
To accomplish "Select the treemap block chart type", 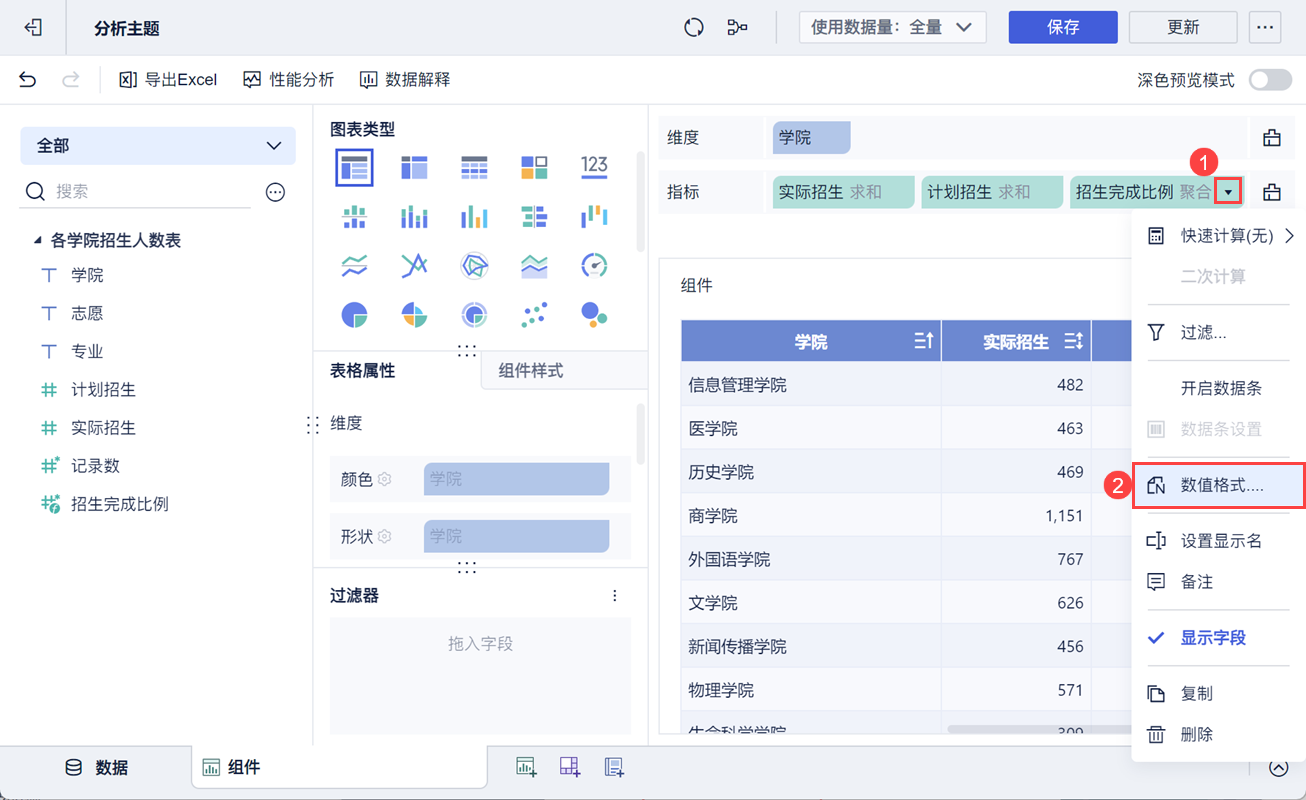I will pyautogui.click(x=534, y=167).
